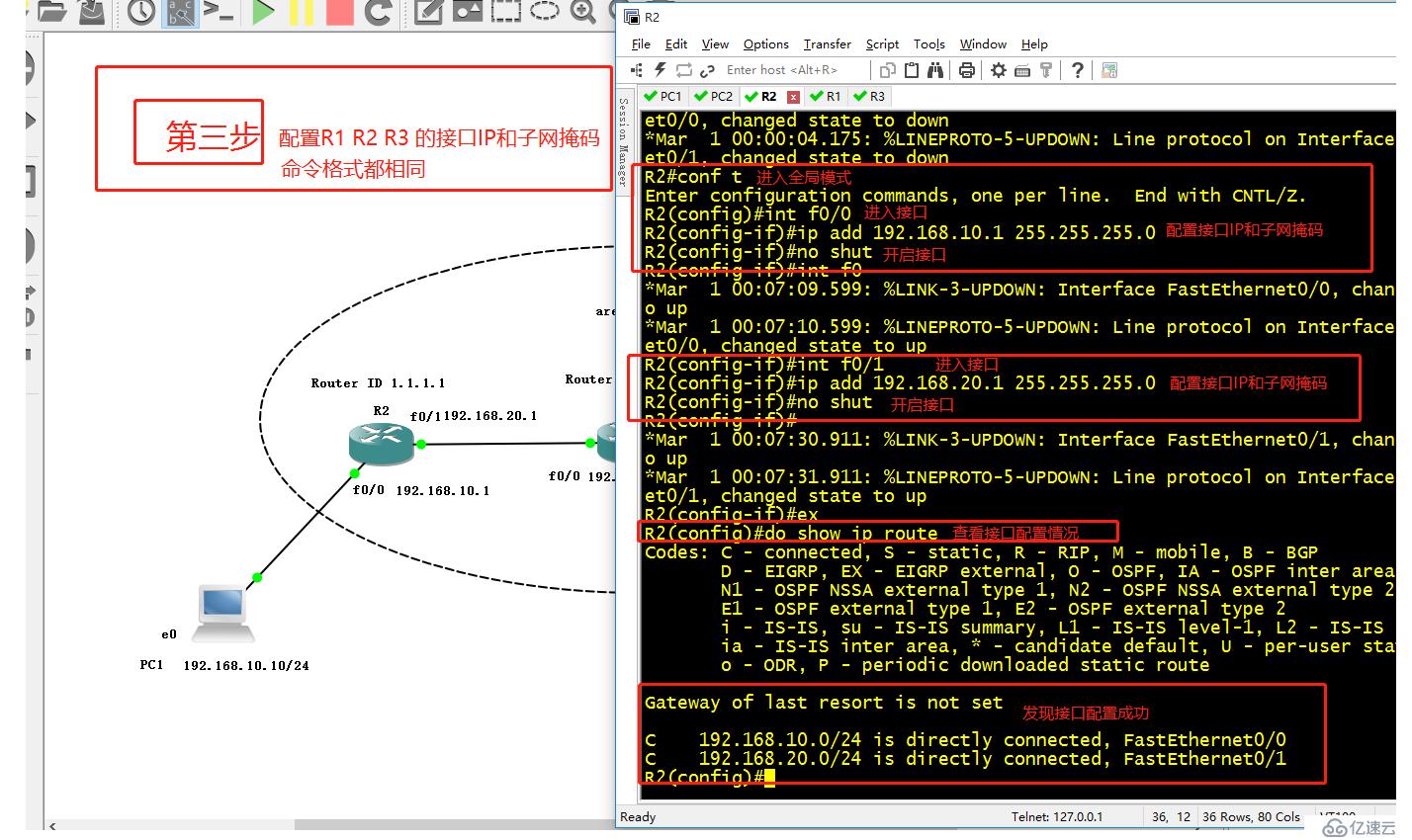Reload all devices icon in GNS3

tap(378, 12)
